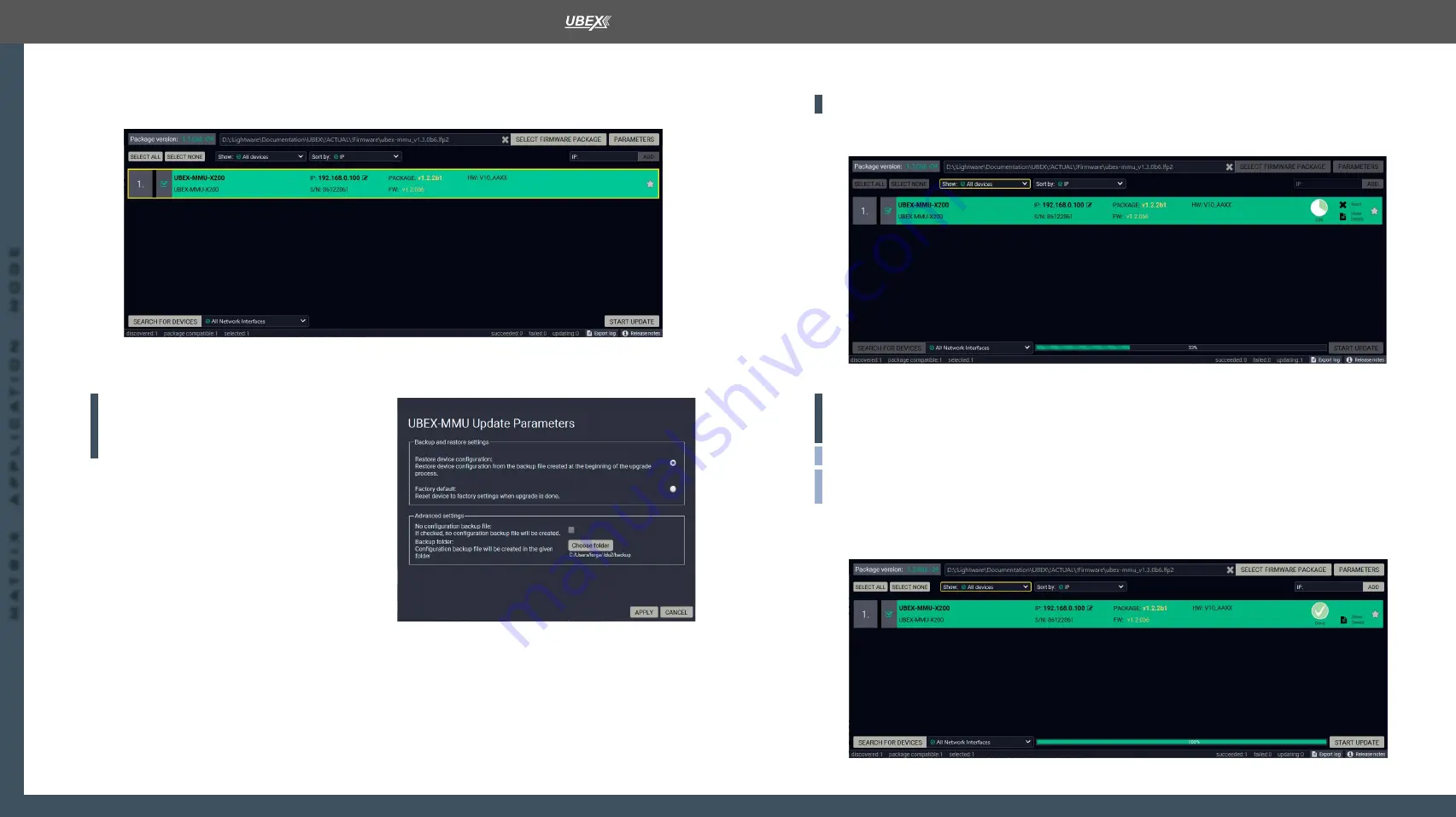Clear firmware path with X in top-left updater
Image resolution: width=1456 pixels, height=817 pixels.
pos(505,139)
